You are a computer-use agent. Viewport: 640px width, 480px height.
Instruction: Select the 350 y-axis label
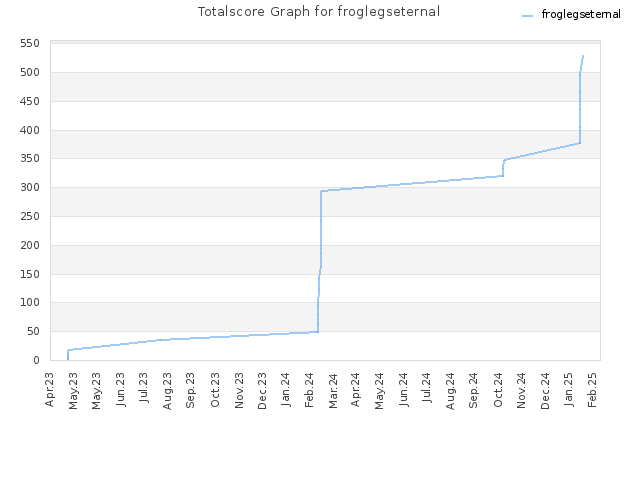[x=30, y=158]
